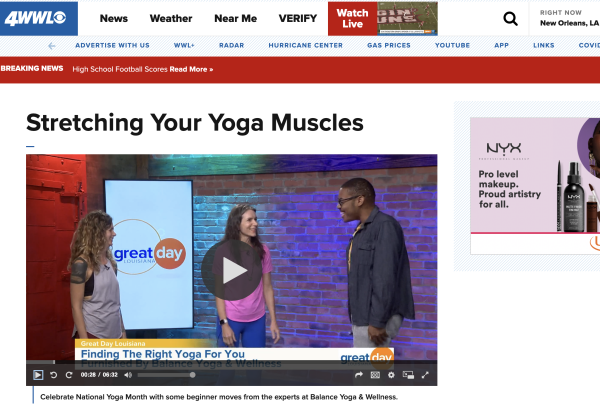Open the Radar link
Image resolution: width=600 pixels, height=409 pixels.
232,45
